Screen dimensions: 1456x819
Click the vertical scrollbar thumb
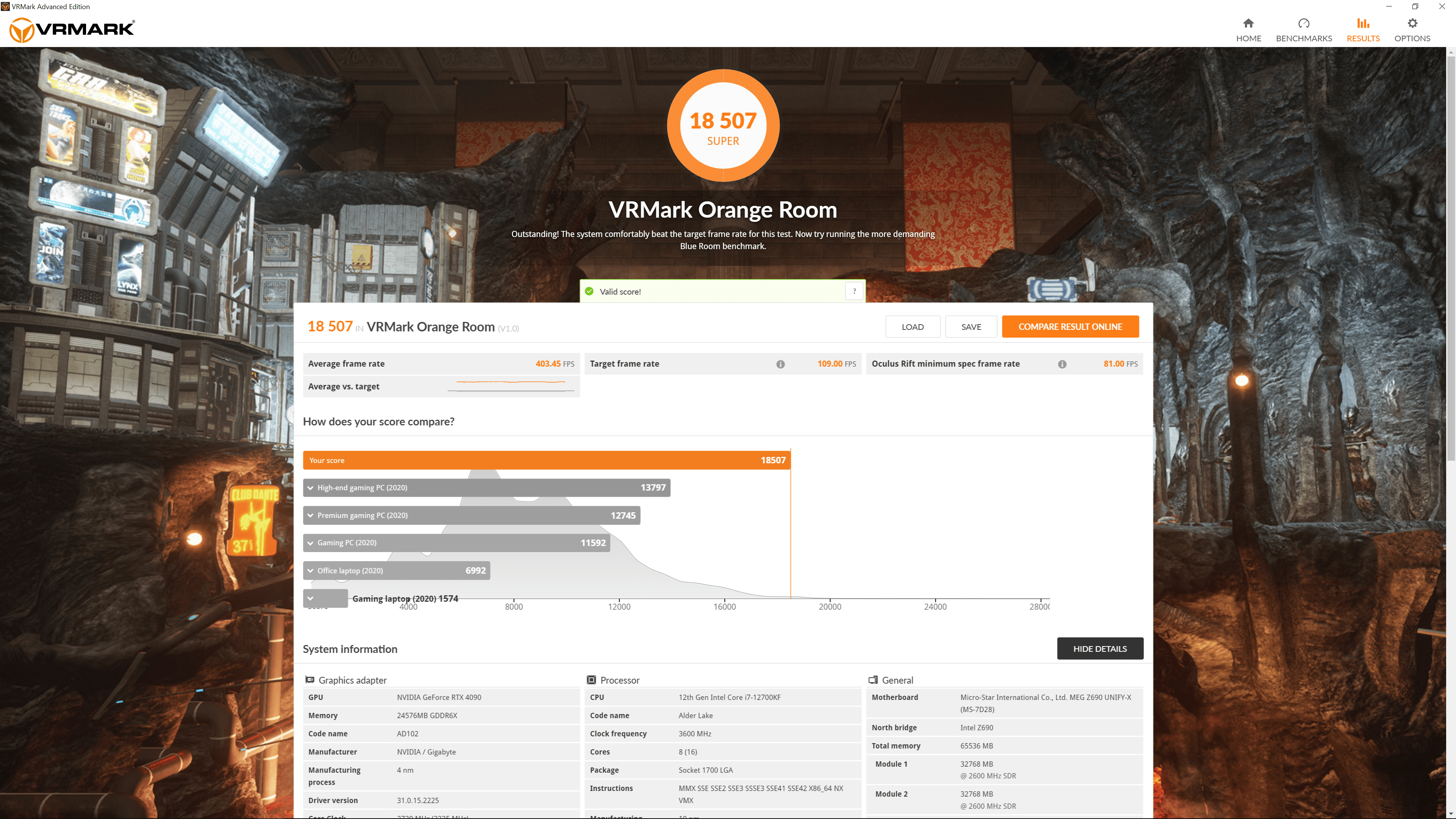[x=1451, y=258]
